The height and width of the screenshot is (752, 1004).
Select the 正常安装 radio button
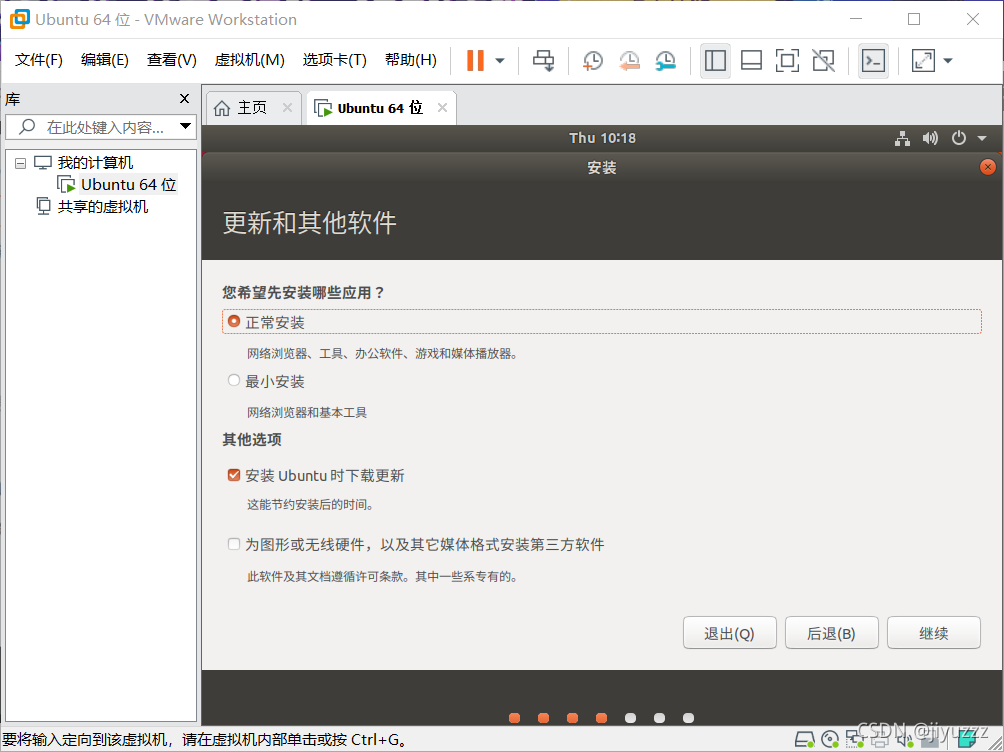[233, 321]
